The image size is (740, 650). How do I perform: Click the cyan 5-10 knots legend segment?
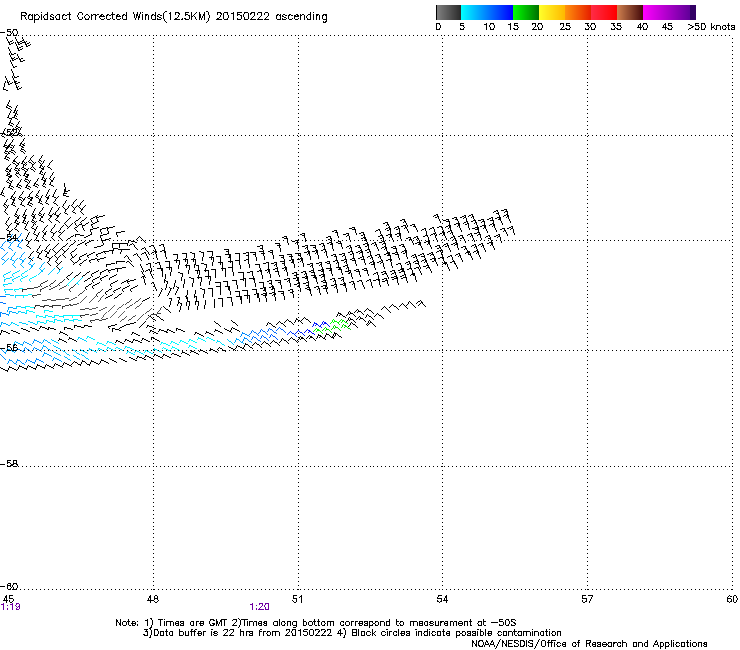point(474,12)
